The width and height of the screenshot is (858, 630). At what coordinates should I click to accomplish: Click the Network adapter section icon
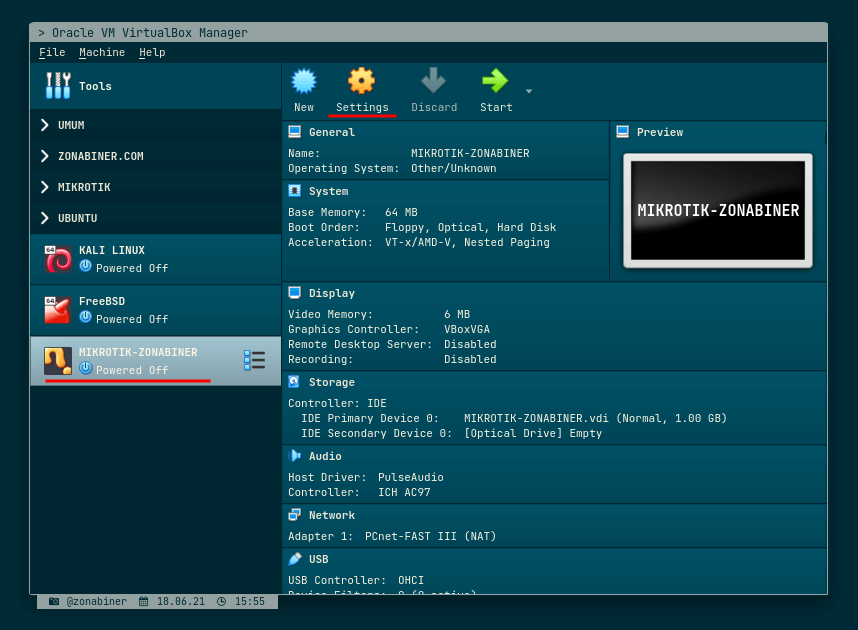[x=294, y=515]
